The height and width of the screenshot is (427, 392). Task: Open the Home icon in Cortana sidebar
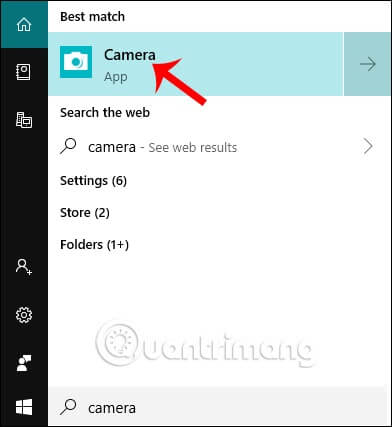[x=24, y=25]
